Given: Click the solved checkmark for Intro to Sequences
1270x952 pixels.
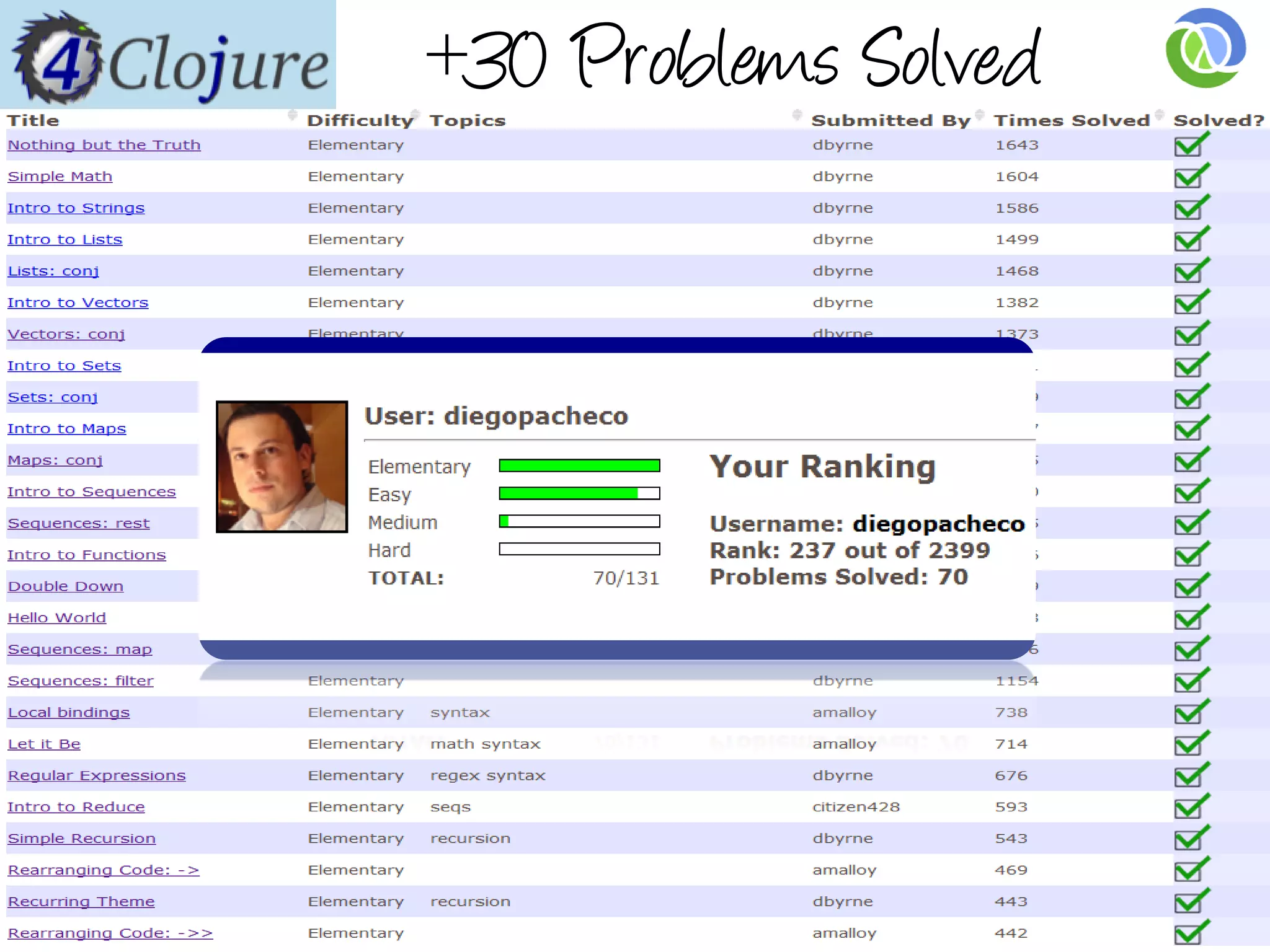Looking at the screenshot, I should (x=1192, y=492).
